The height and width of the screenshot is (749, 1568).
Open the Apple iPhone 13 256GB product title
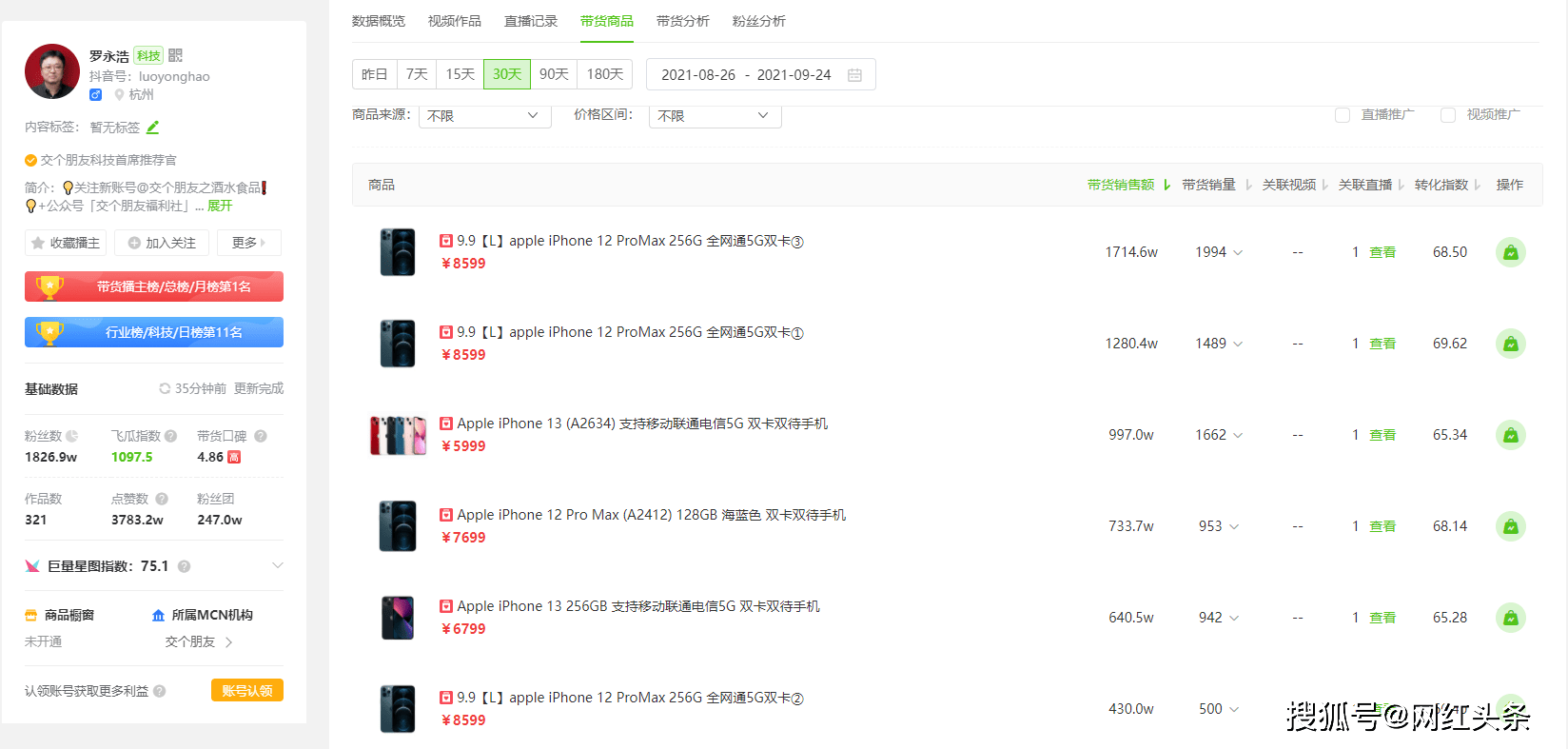tap(638, 606)
